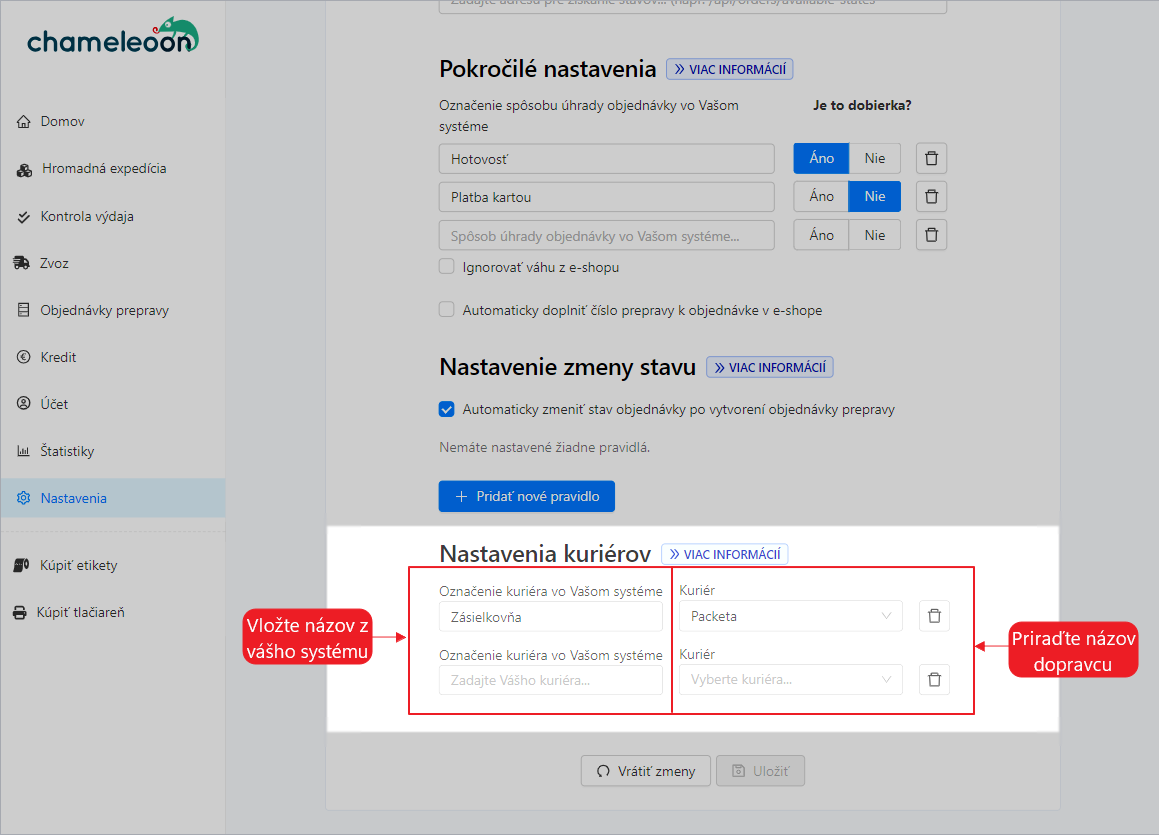Go to Štatistiky in the sidebar
1159x835 pixels.
pos(67,451)
